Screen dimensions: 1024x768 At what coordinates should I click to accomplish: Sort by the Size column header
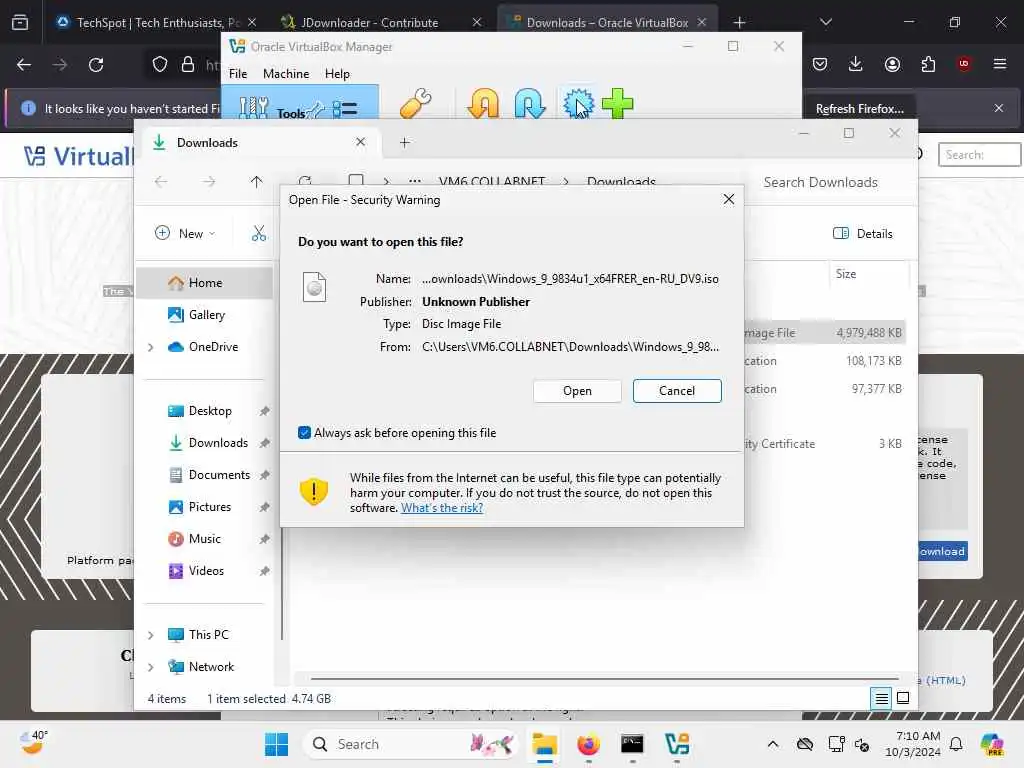[x=846, y=274]
